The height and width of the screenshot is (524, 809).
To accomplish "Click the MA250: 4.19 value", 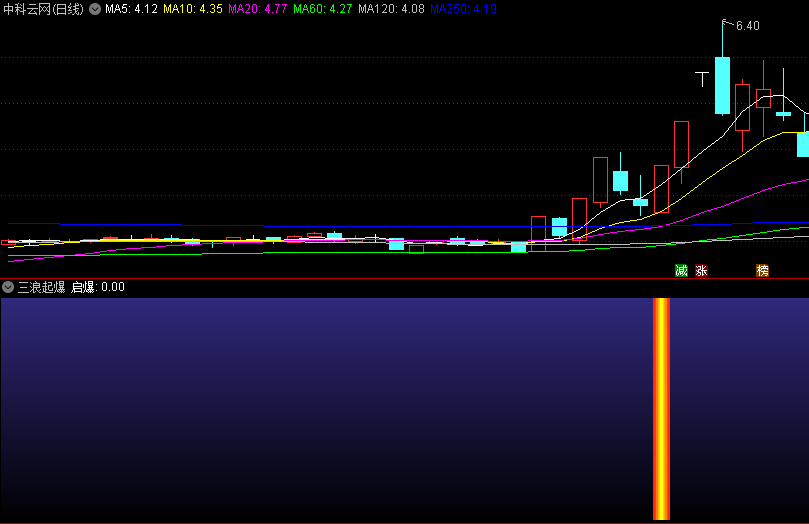I will (x=463, y=9).
